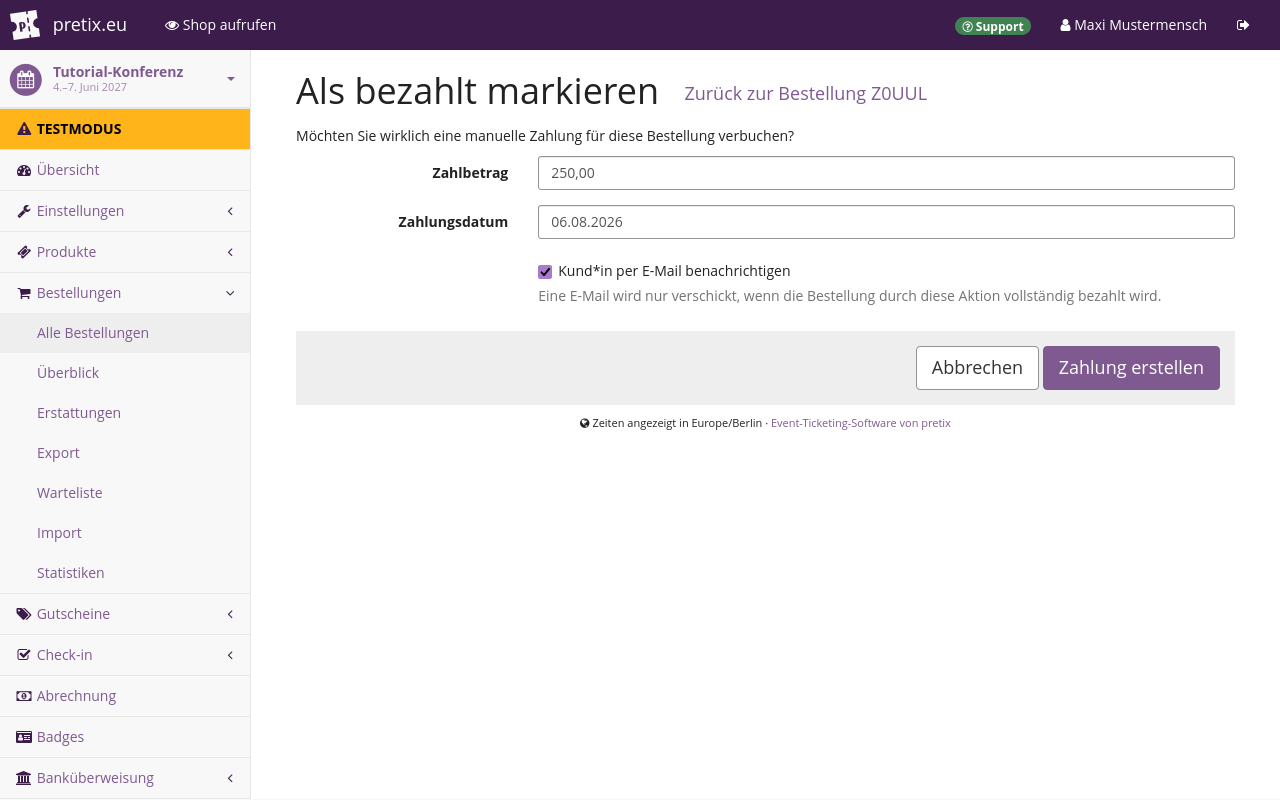
Task: Select Export in the sidebar
Action: pyautogui.click(x=125, y=453)
